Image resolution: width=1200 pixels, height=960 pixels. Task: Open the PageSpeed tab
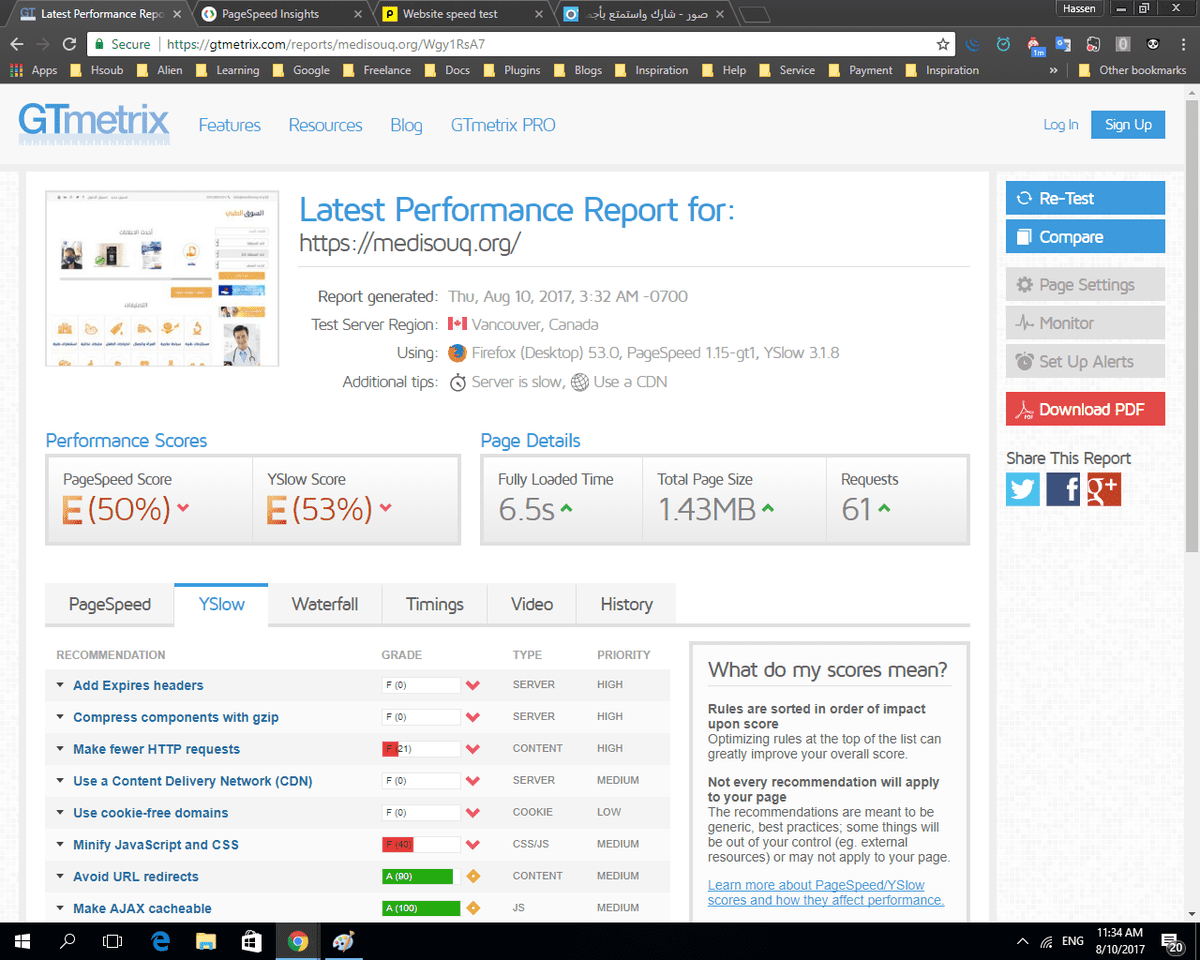click(109, 604)
